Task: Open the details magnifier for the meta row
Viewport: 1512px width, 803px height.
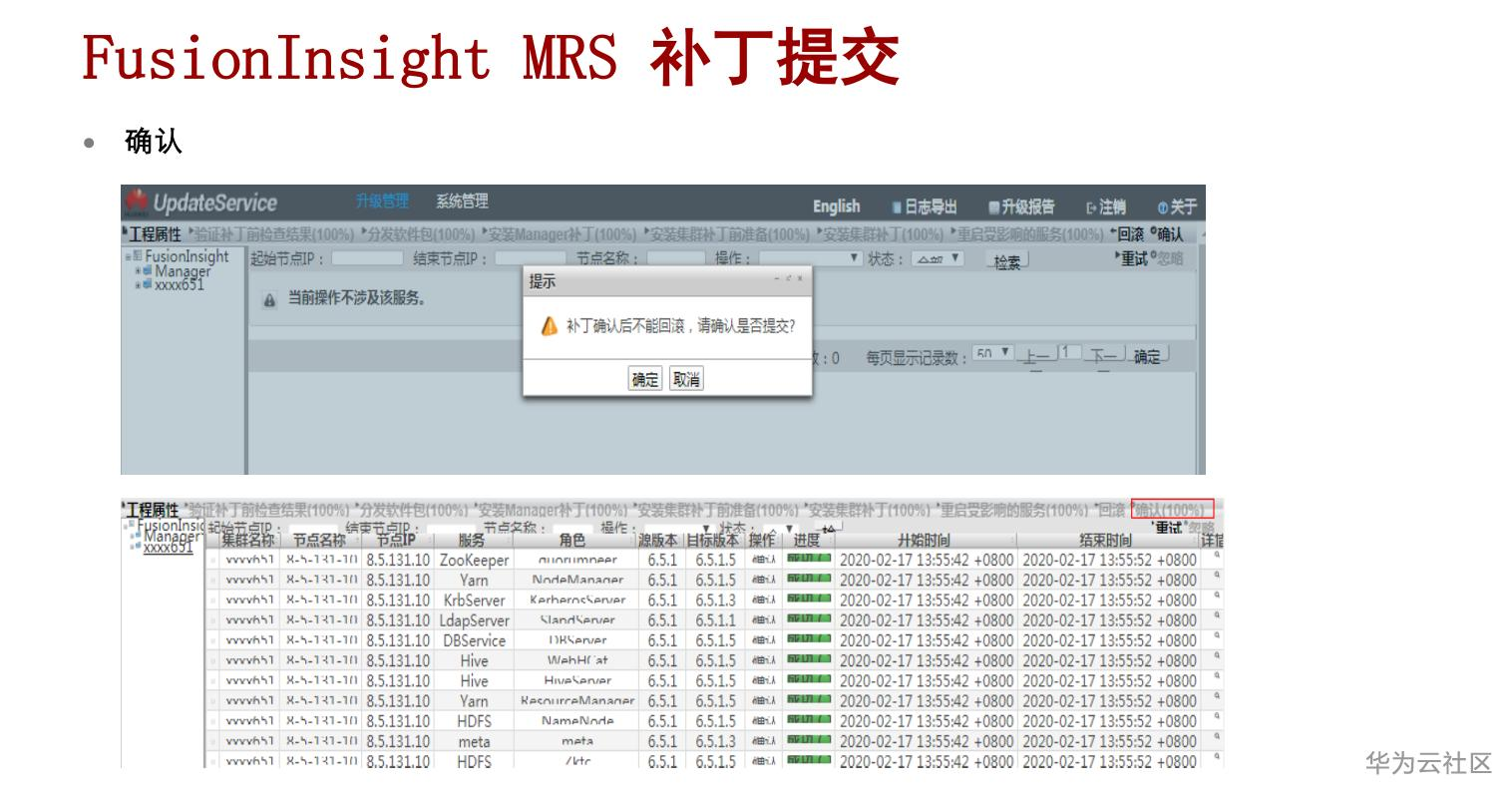Action: pyautogui.click(x=1218, y=738)
